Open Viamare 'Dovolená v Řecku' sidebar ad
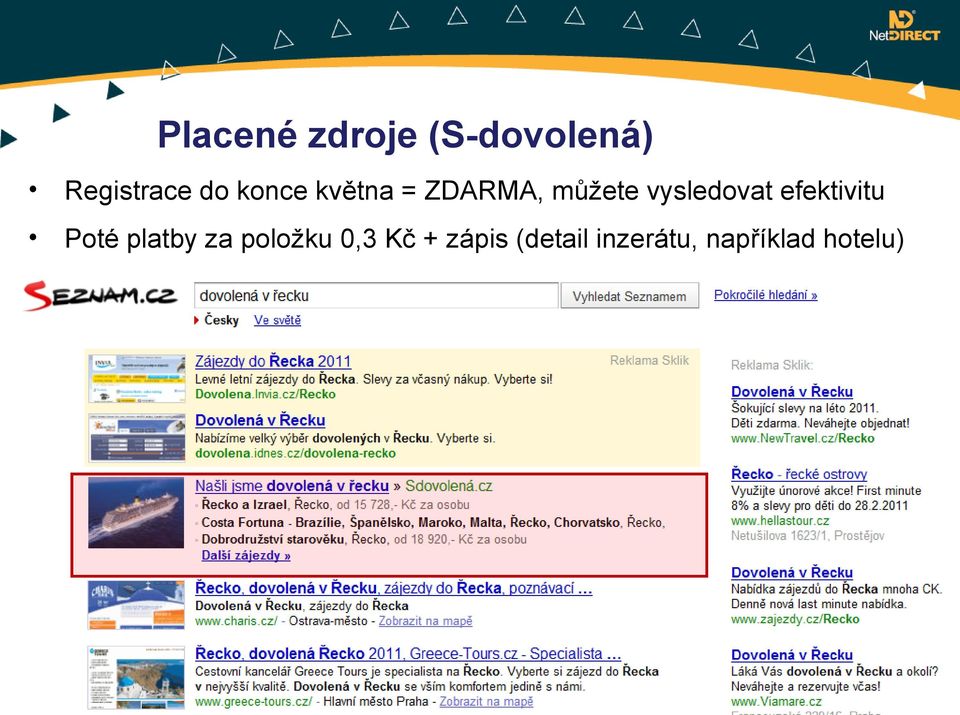Screen dimensions: 960x715 792,655
